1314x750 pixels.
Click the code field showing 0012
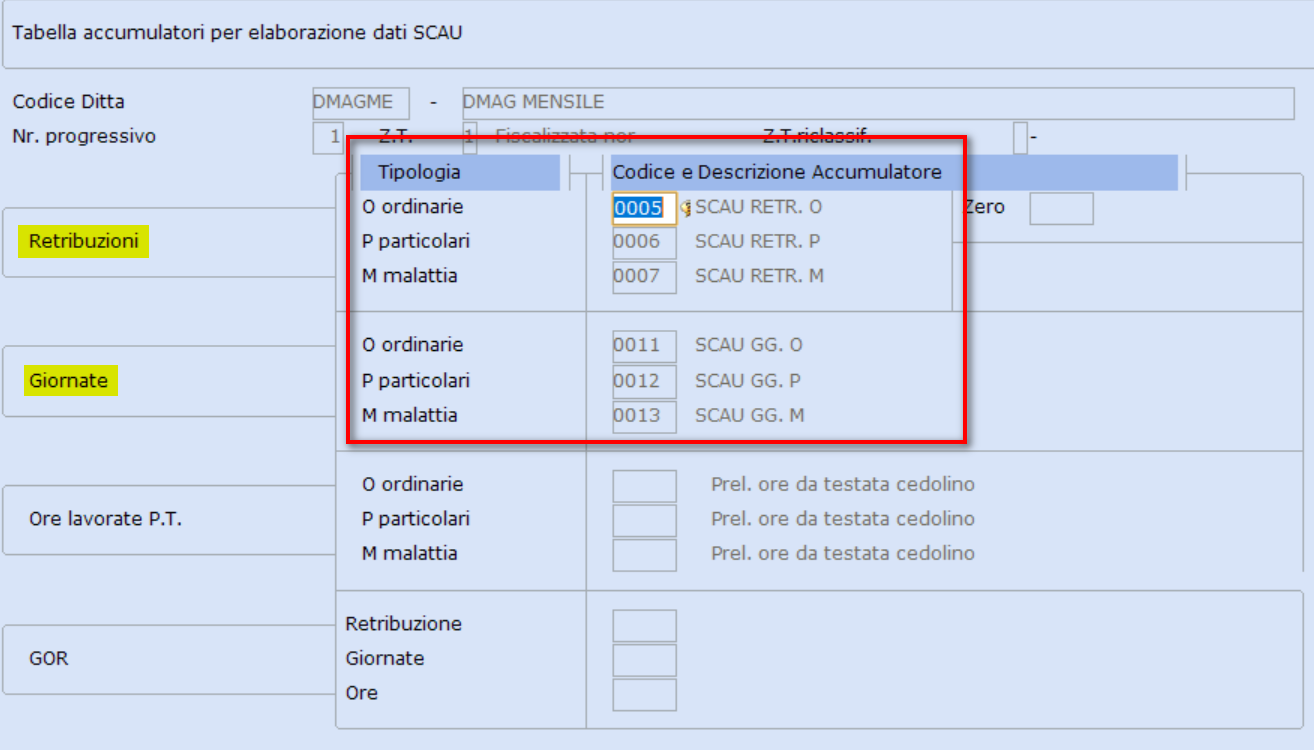click(645, 381)
